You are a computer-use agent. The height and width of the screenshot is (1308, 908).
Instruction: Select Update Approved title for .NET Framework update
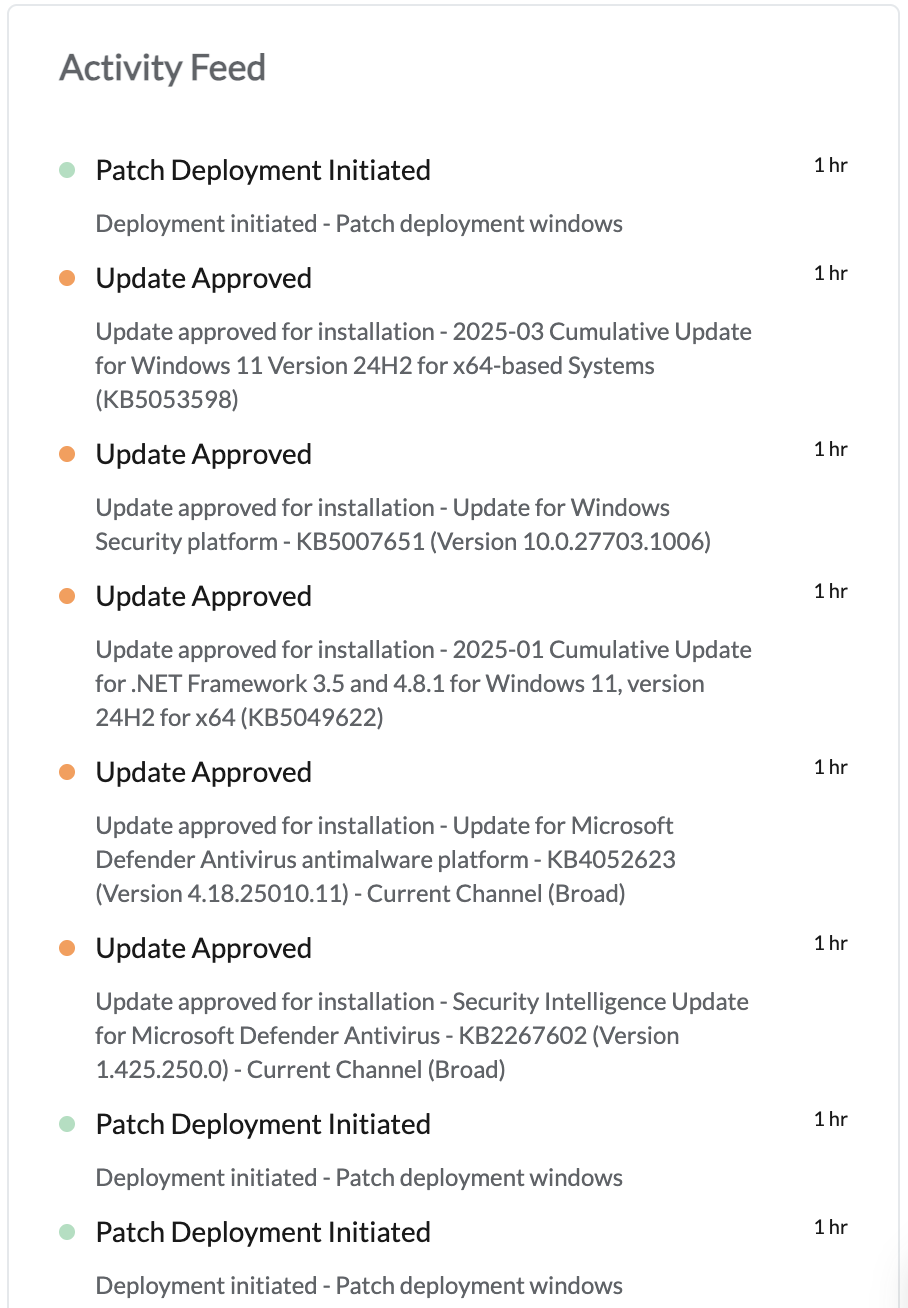203,596
